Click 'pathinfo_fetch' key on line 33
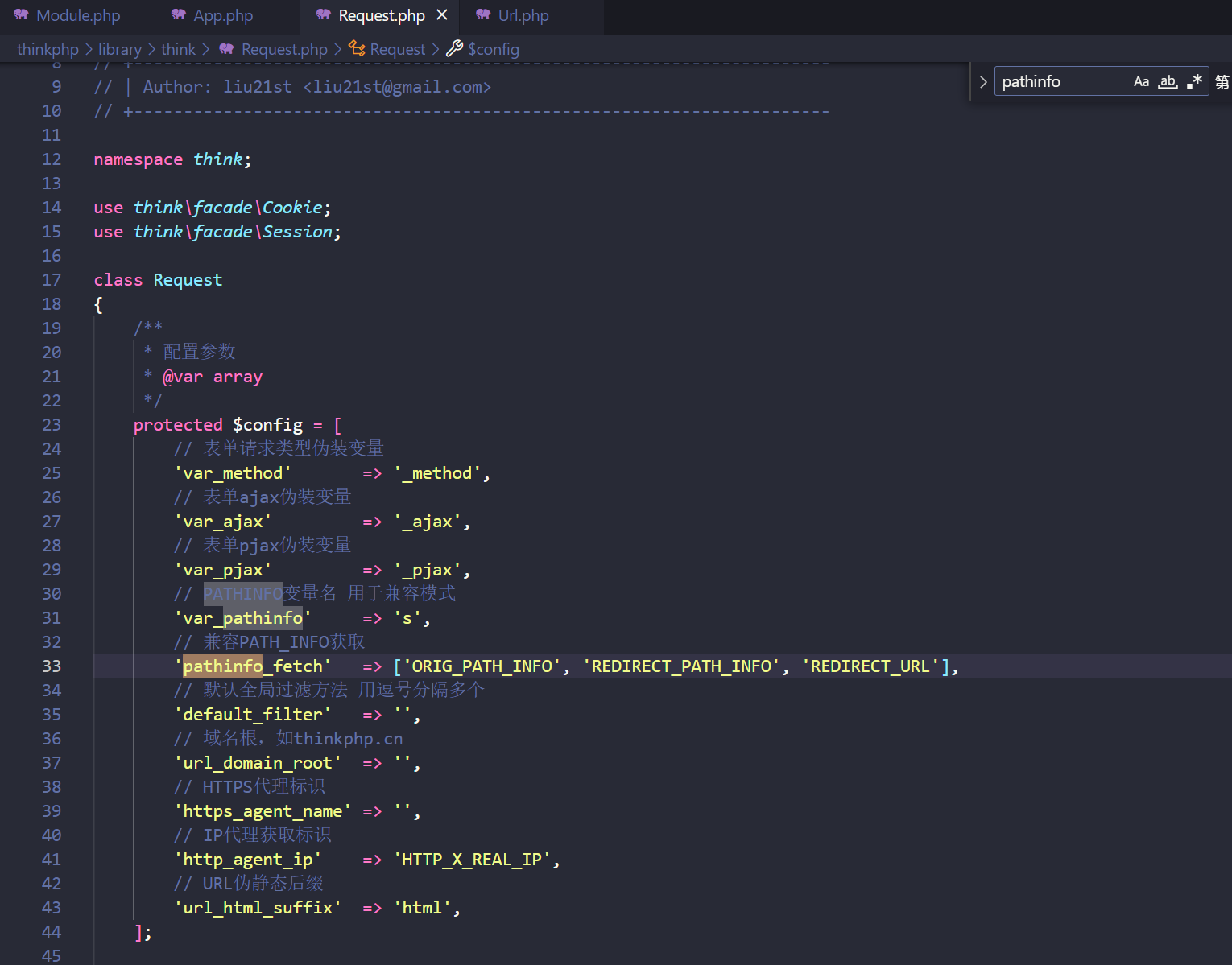Viewport: 1232px width, 965px height. pos(253,666)
